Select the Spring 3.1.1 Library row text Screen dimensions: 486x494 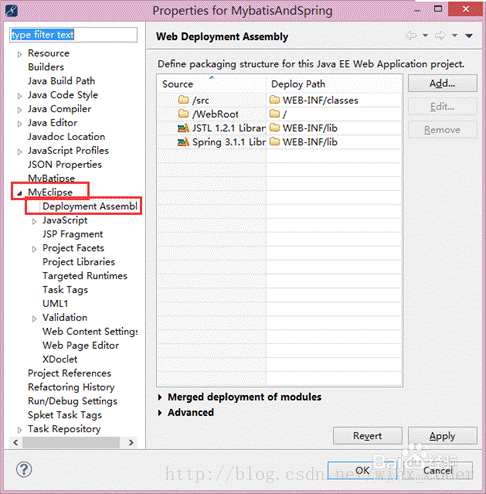(x=229, y=142)
